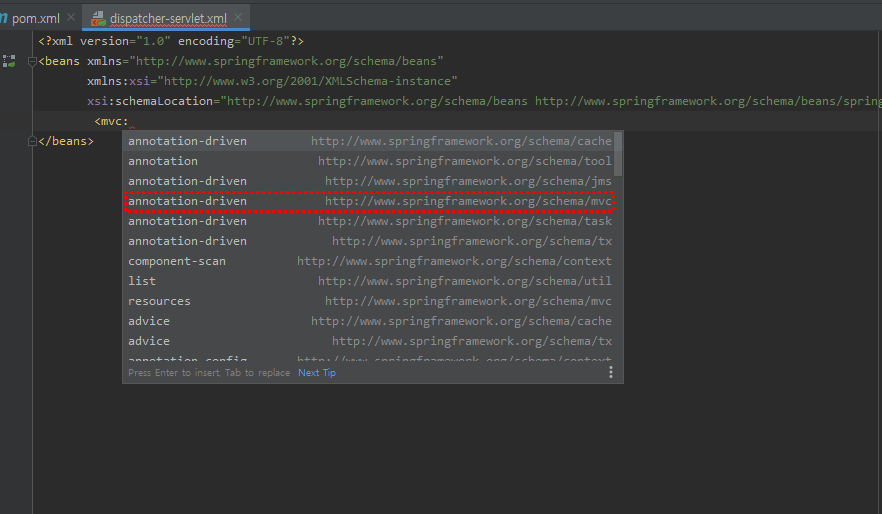This screenshot has height=514, width=882.
Task: Choose annotation-driven from schema/cache
Action: 370,141
